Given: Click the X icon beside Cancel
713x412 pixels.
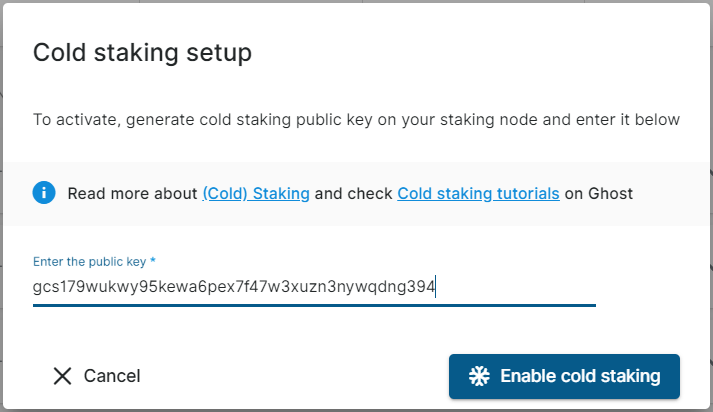Looking at the screenshot, I should 63,376.
